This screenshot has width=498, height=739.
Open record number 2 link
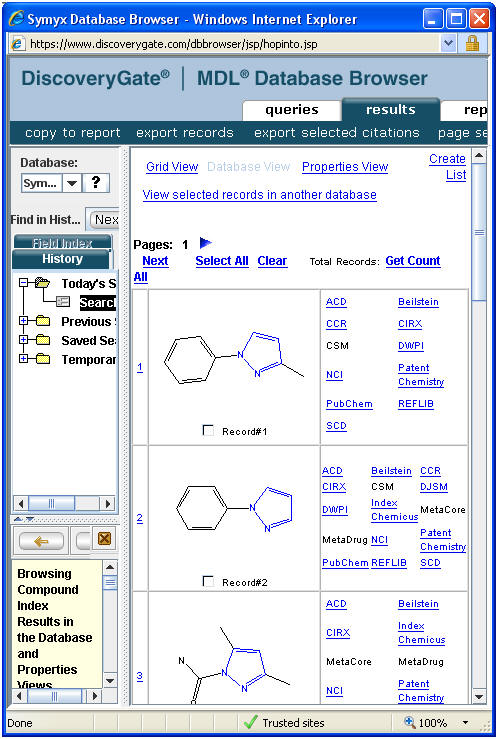[140, 518]
